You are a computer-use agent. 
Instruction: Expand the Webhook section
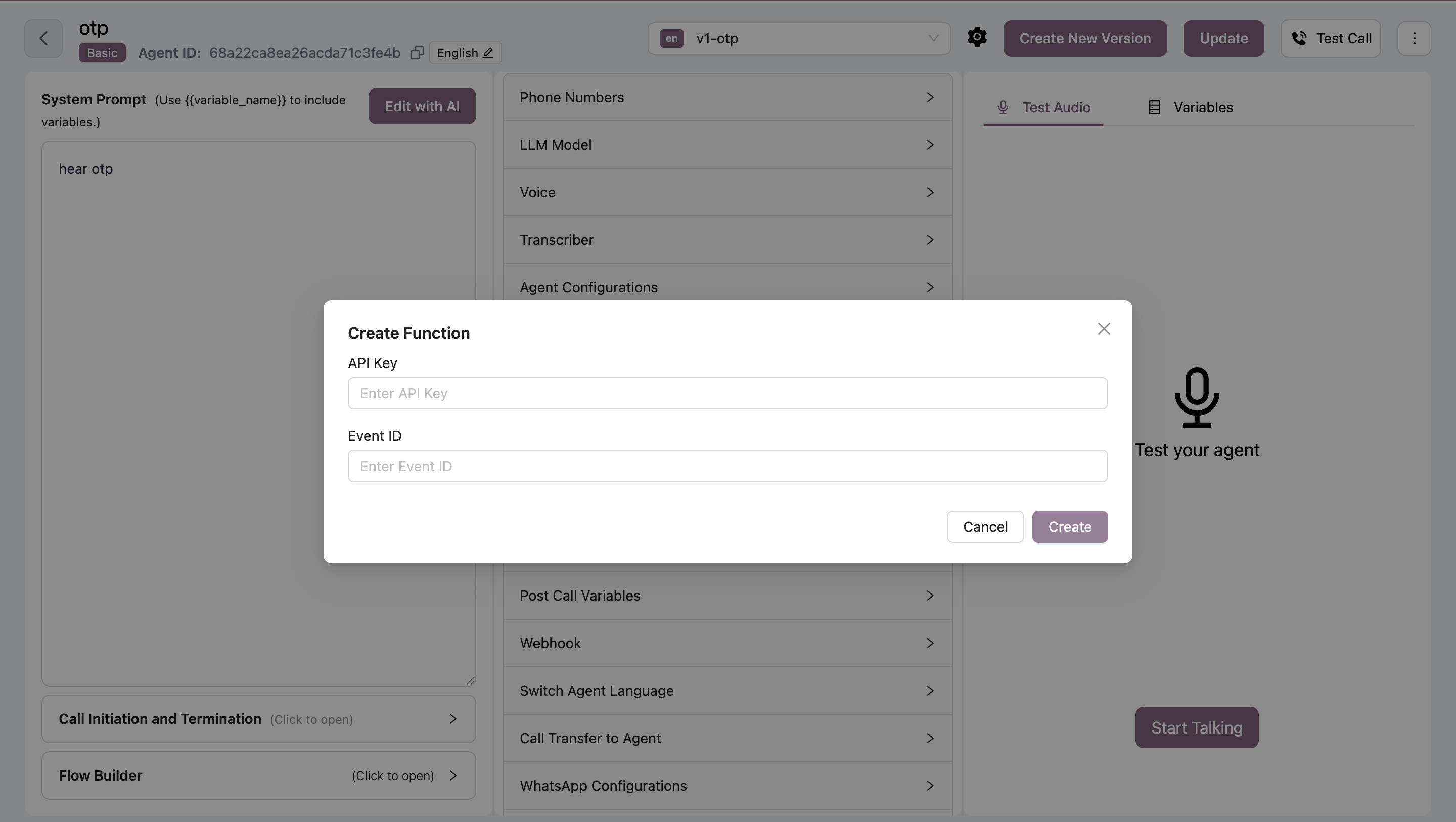click(x=727, y=644)
